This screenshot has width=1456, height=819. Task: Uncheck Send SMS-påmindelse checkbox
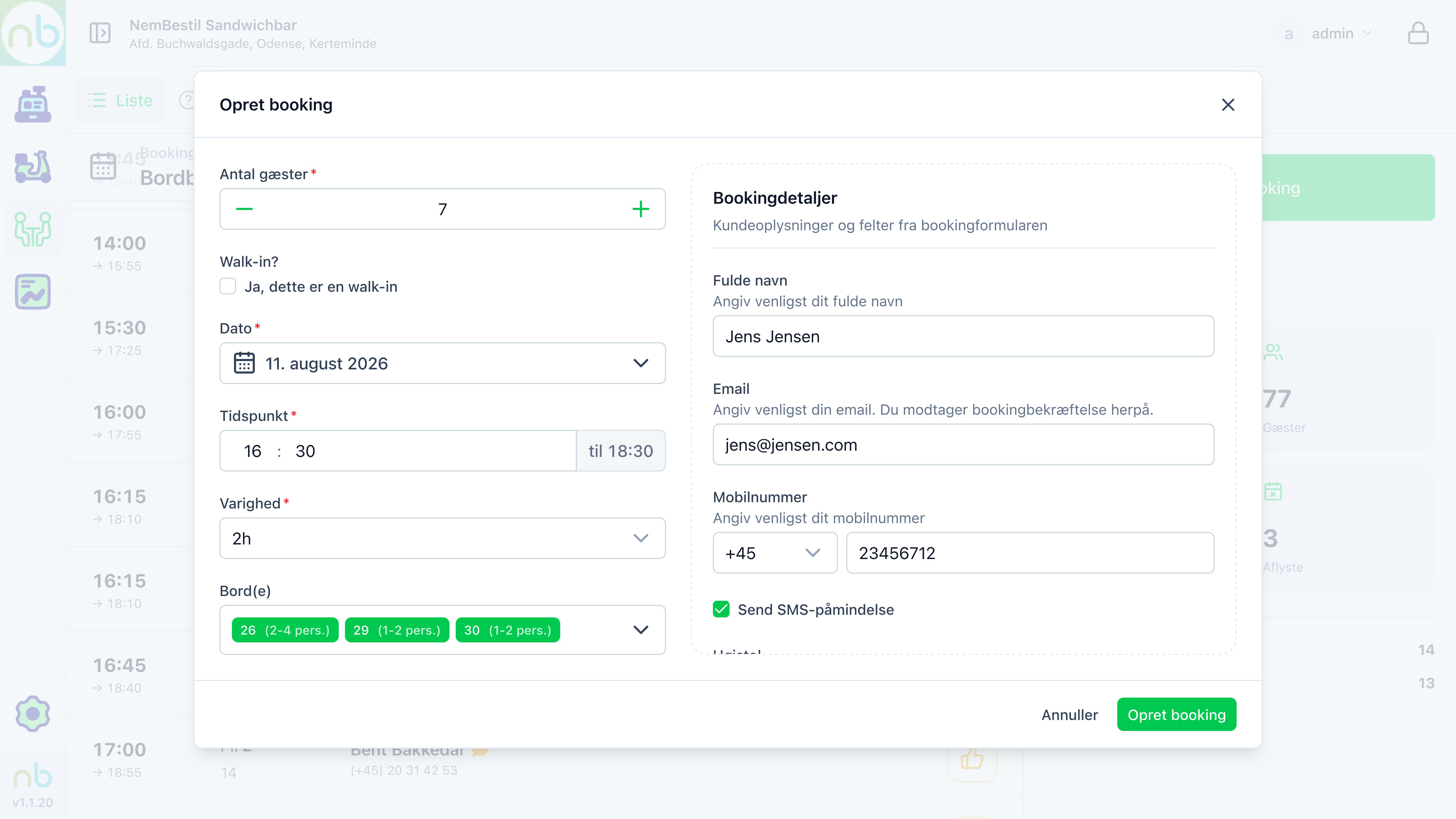(x=721, y=609)
